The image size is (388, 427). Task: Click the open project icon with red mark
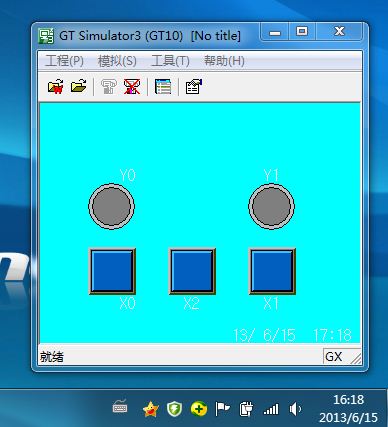(x=56, y=87)
